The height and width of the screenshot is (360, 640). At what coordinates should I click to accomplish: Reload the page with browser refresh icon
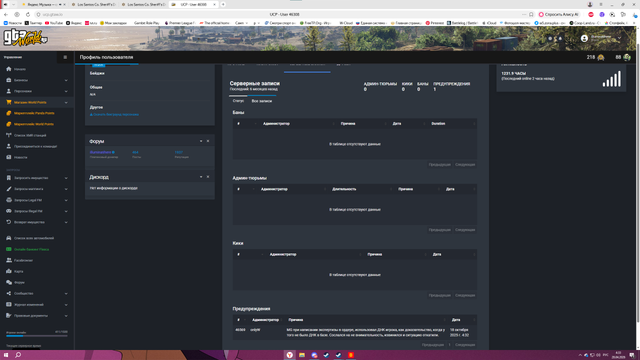tap(28, 14)
